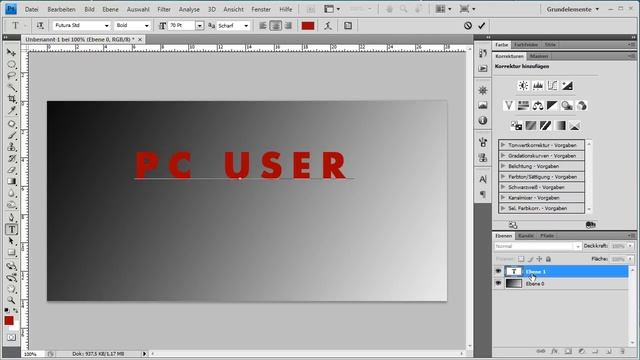Add a Color Balance scales adjustment
The height and width of the screenshot is (360, 640).
point(538,106)
